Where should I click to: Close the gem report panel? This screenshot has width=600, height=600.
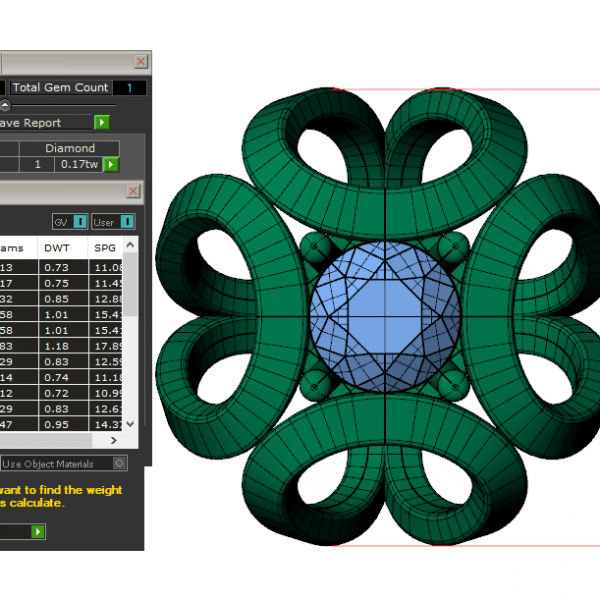[140, 61]
